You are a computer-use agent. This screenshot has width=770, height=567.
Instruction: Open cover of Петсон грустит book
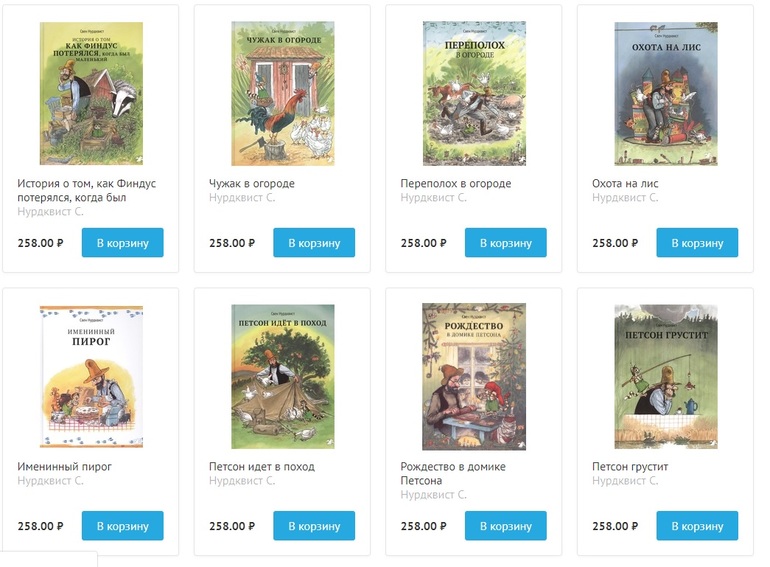click(666, 377)
